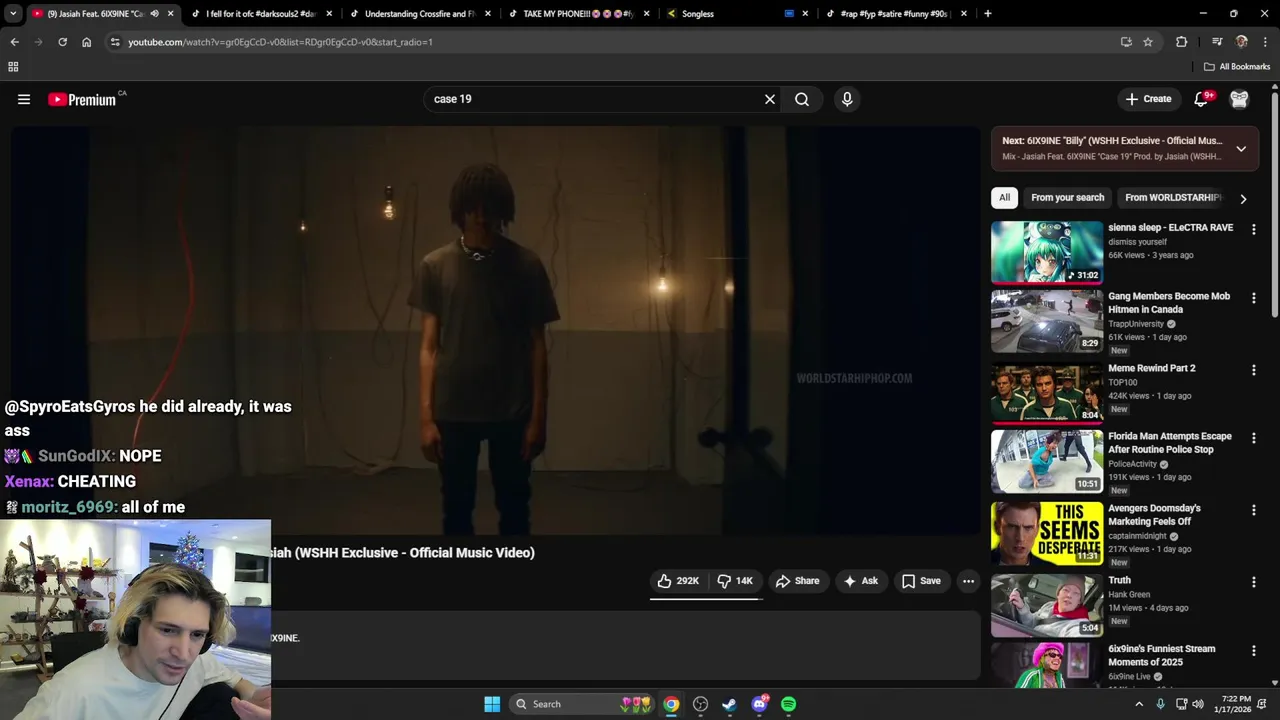
Task: Open Chrome extensions puzzle icon
Action: 1182,42
